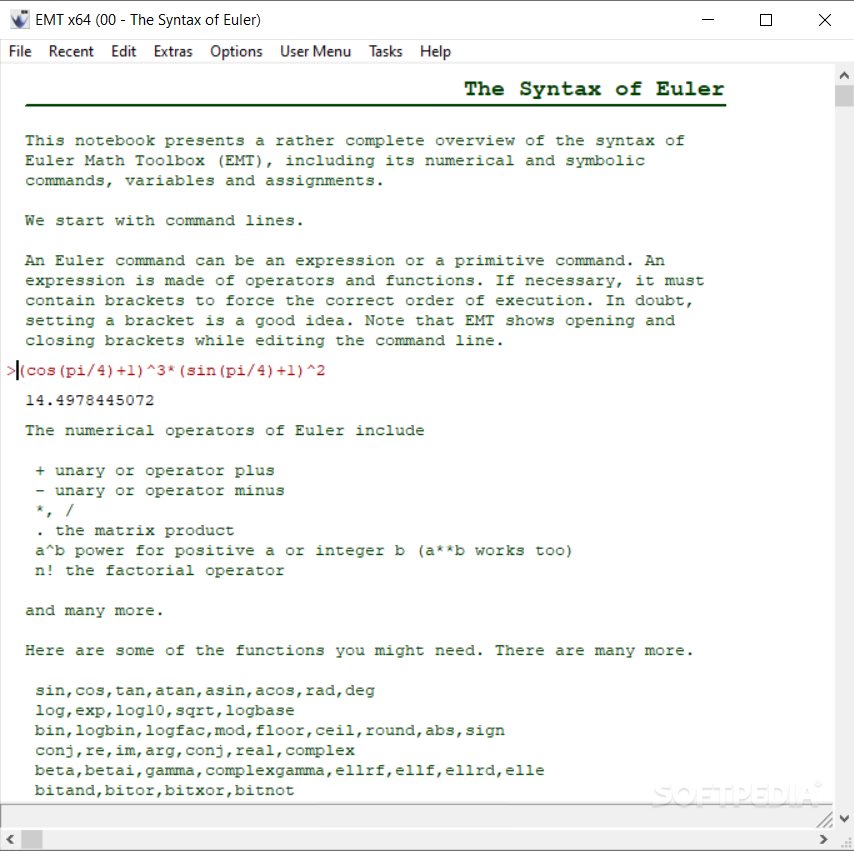854x851 pixels.
Task: Open the Options menu
Action: click(236, 51)
